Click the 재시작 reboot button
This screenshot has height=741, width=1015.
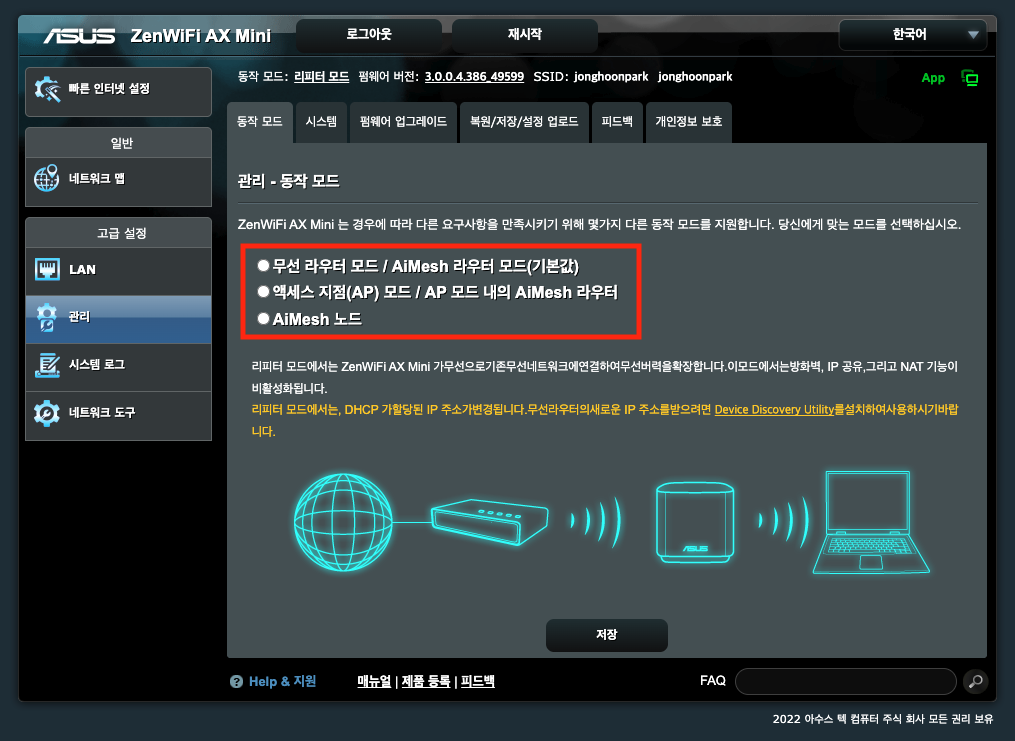pos(525,35)
